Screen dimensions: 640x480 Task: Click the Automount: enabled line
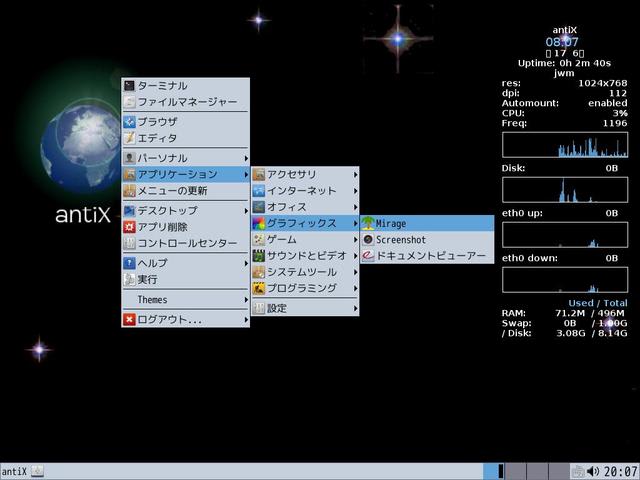pos(564,103)
